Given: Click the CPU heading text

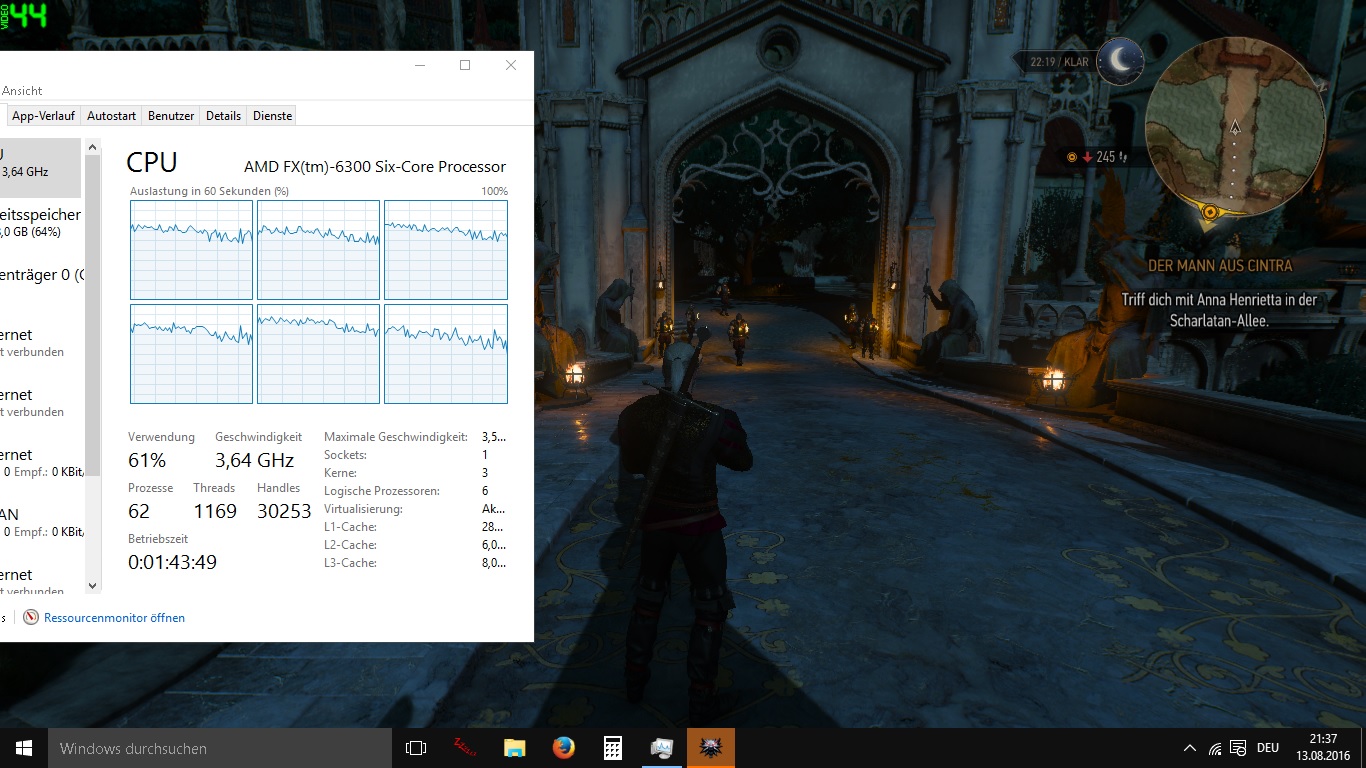Looking at the screenshot, I should tap(152, 162).
